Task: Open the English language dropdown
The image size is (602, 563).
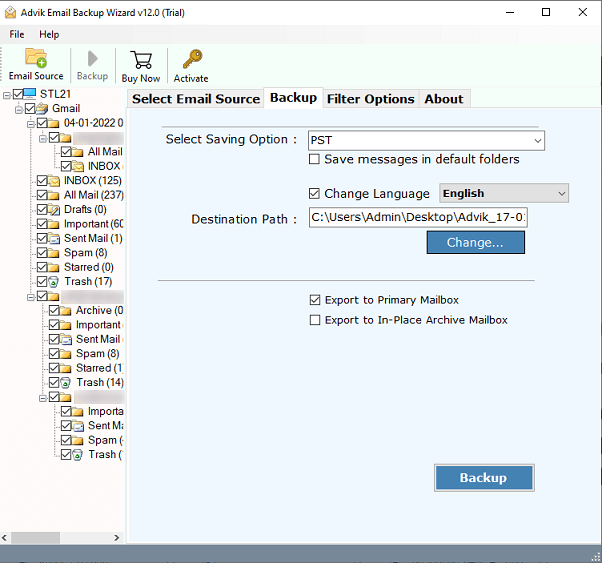Action: click(562, 193)
